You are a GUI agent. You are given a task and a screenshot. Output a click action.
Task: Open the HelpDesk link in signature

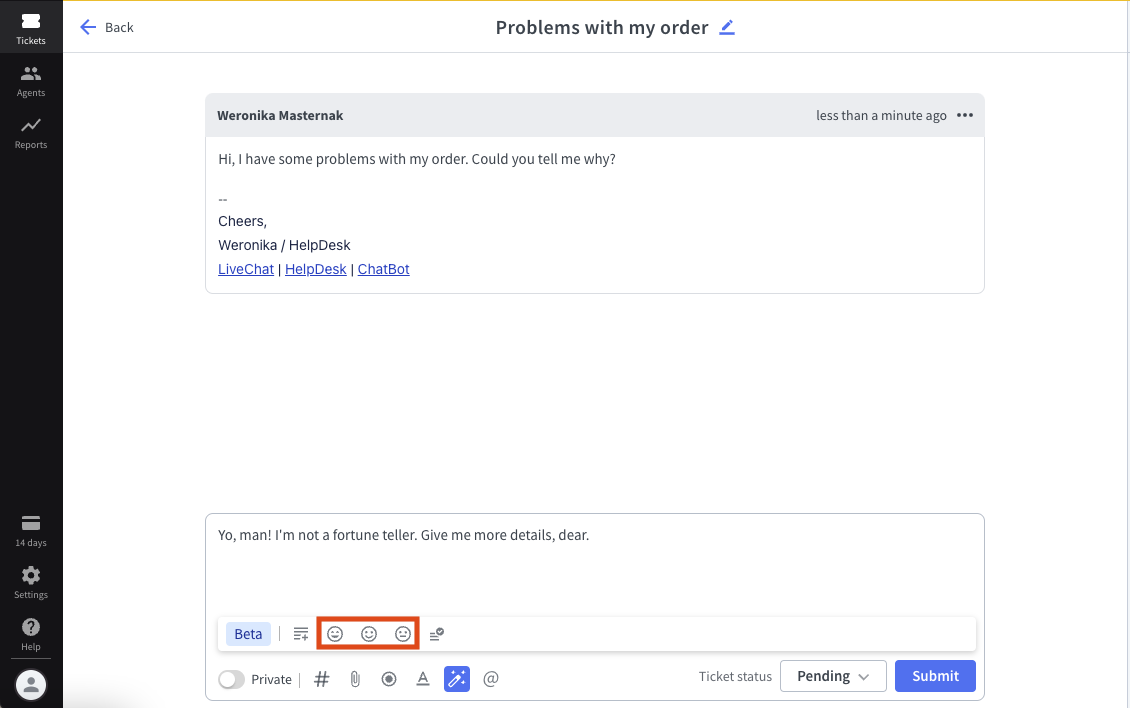[x=316, y=269]
